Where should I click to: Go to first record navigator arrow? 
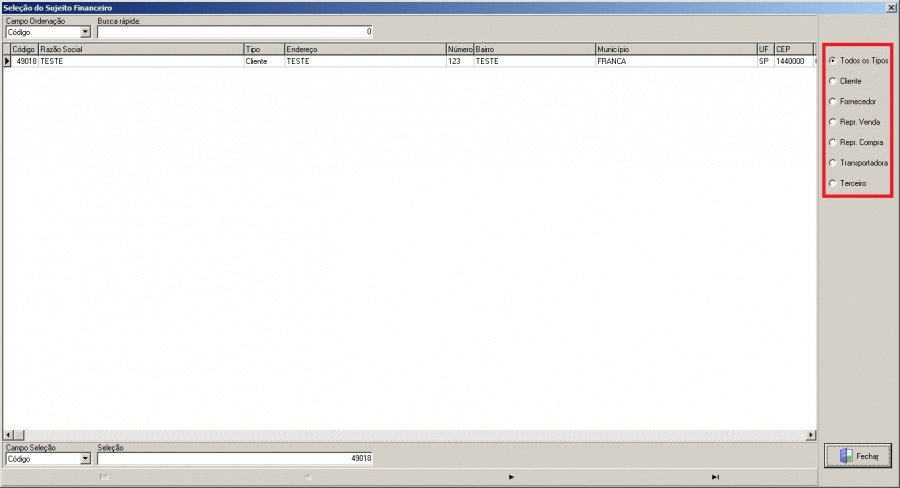tap(104, 477)
